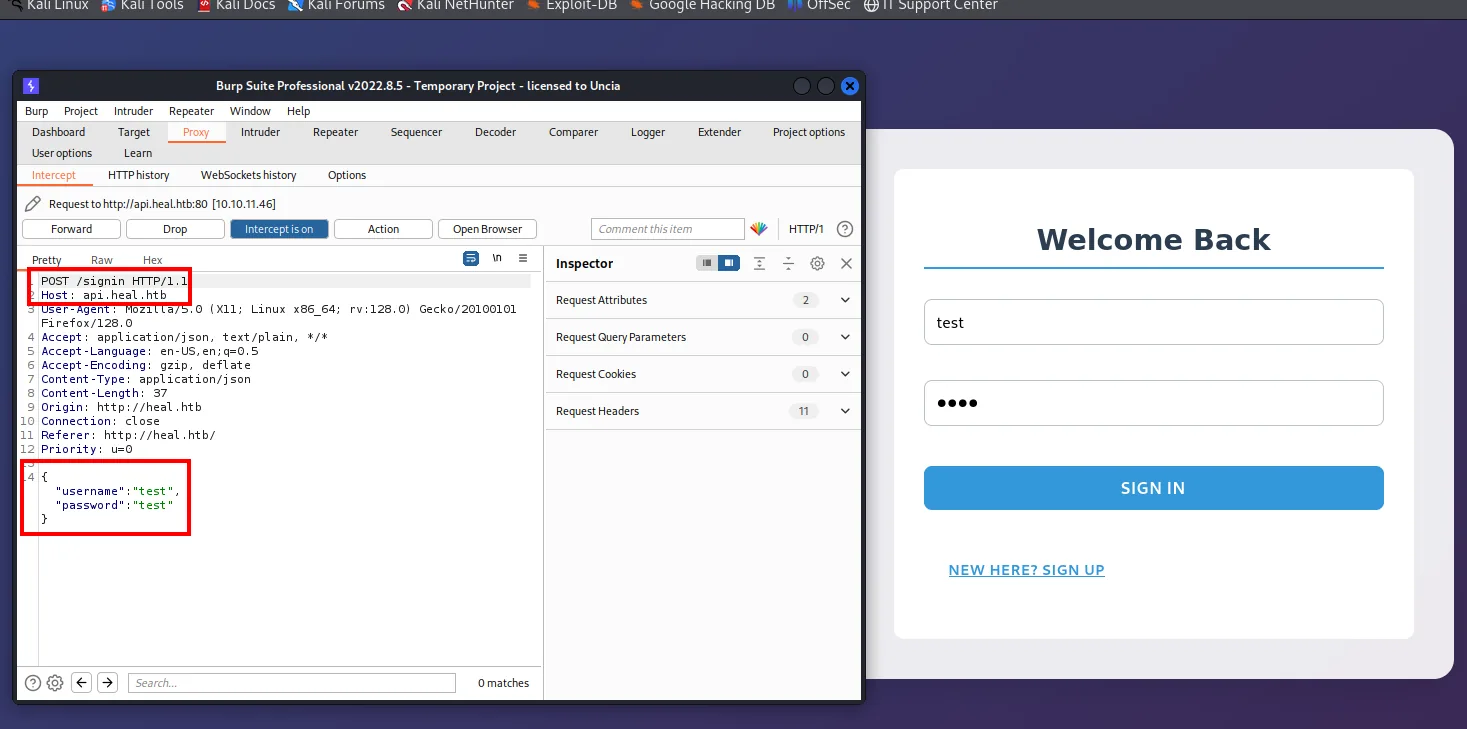Viewport: 1467px width, 729px height.
Task: Go to previous search match arrow
Action: tap(82, 683)
